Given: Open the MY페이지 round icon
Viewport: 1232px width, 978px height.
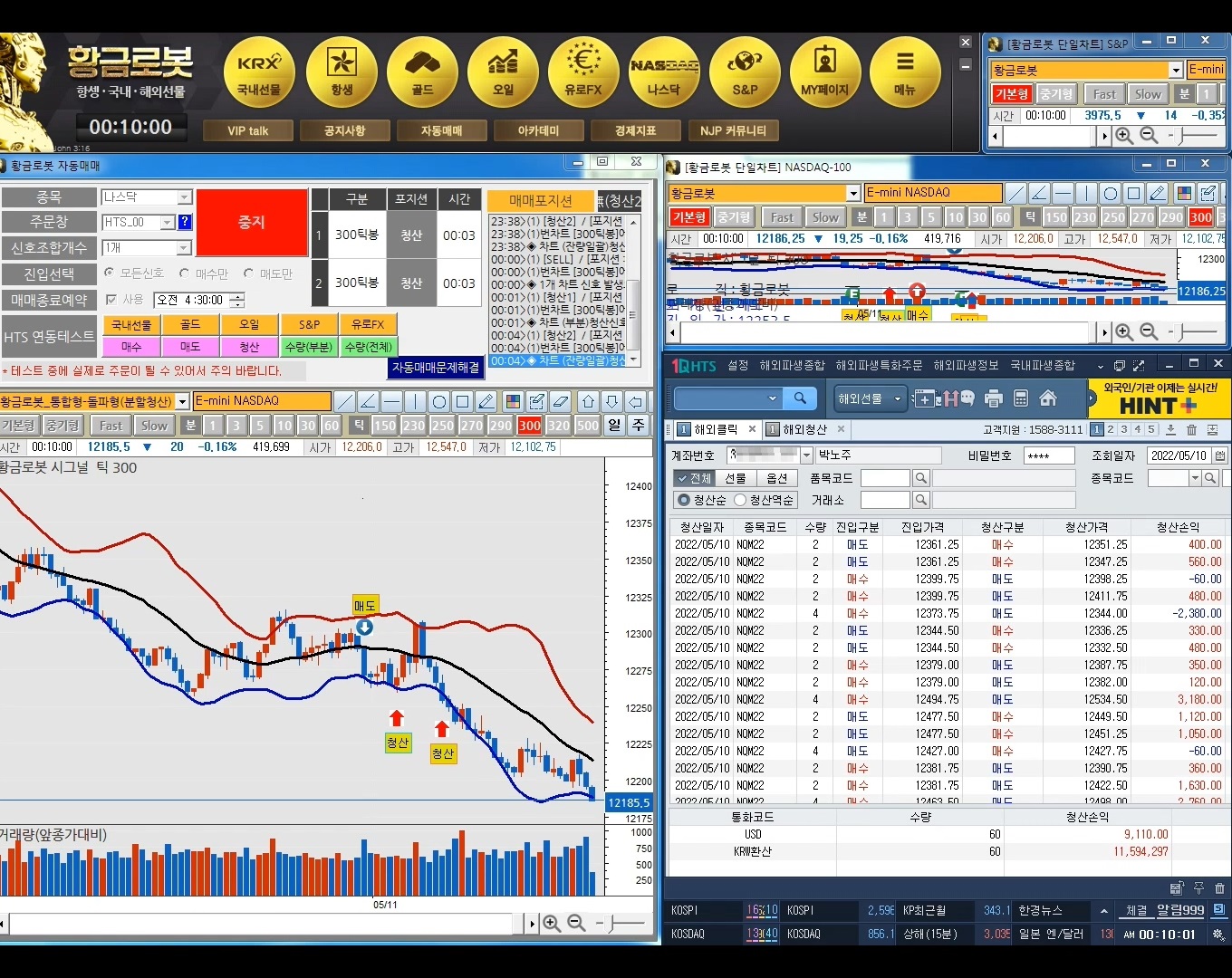Looking at the screenshot, I should coord(824,72).
